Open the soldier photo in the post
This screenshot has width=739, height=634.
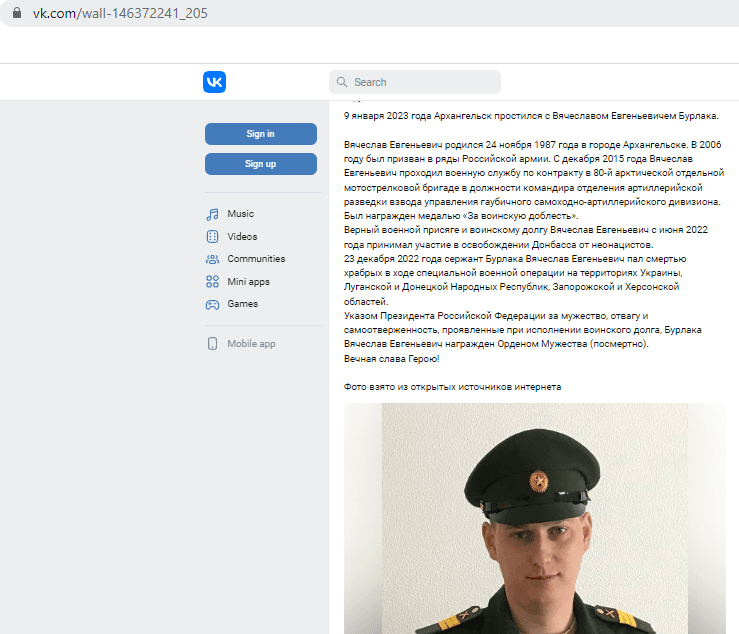[x=534, y=519]
